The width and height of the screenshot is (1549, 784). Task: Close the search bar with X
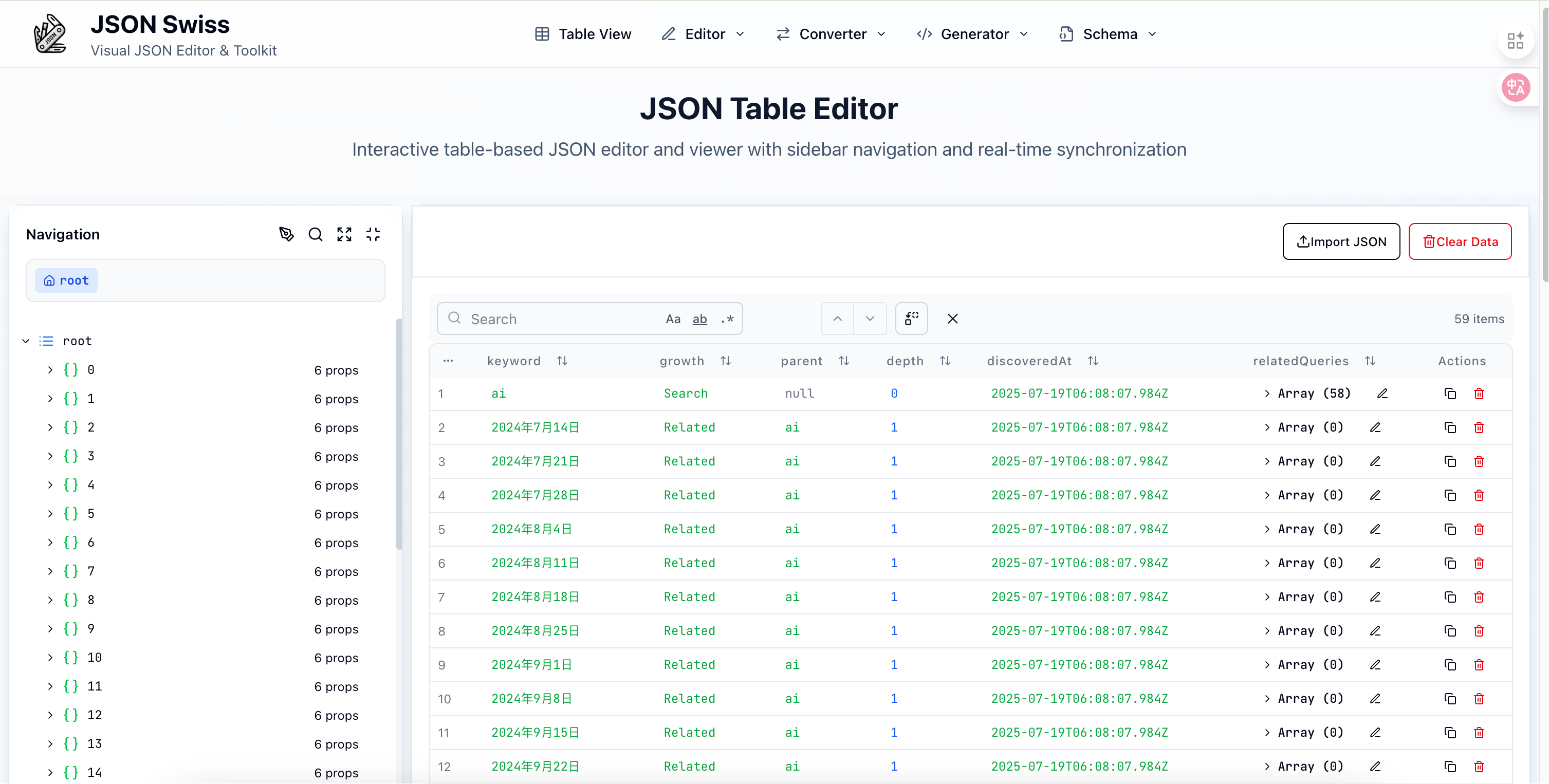[952, 319]
